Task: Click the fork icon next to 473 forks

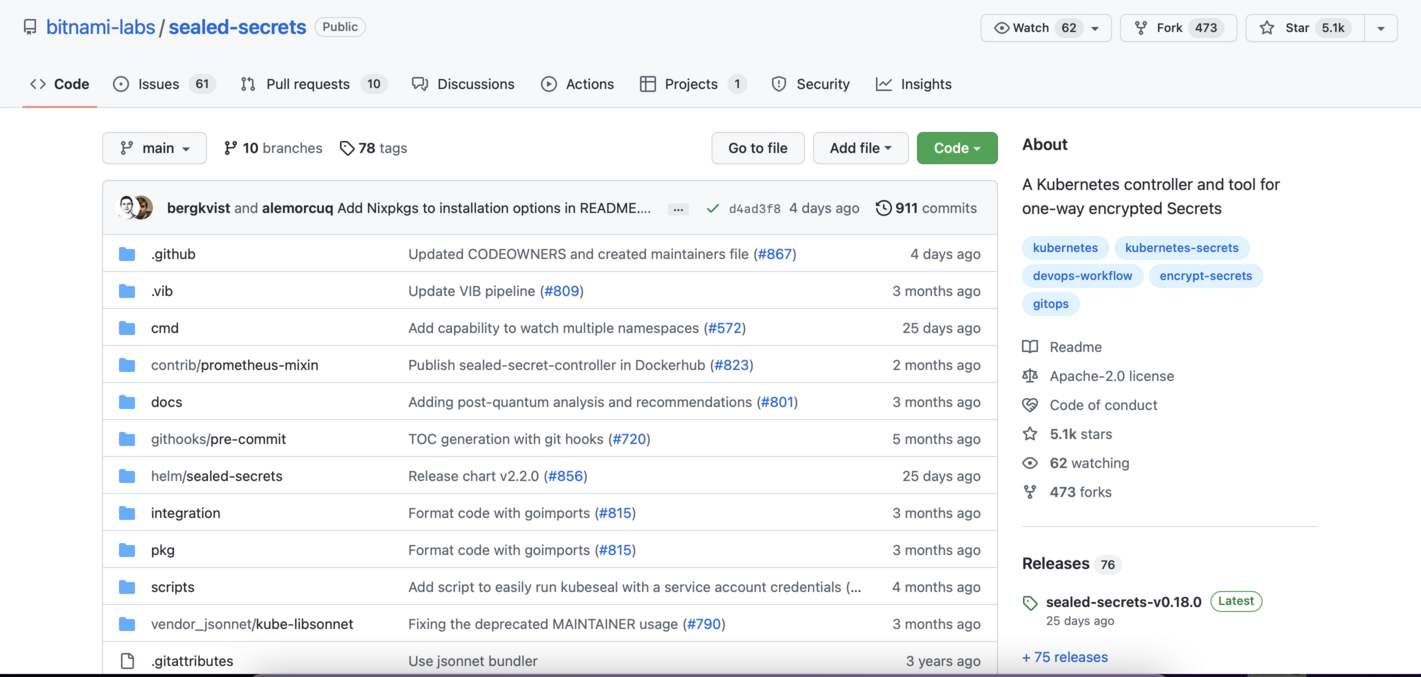Action: [1030, 492]
